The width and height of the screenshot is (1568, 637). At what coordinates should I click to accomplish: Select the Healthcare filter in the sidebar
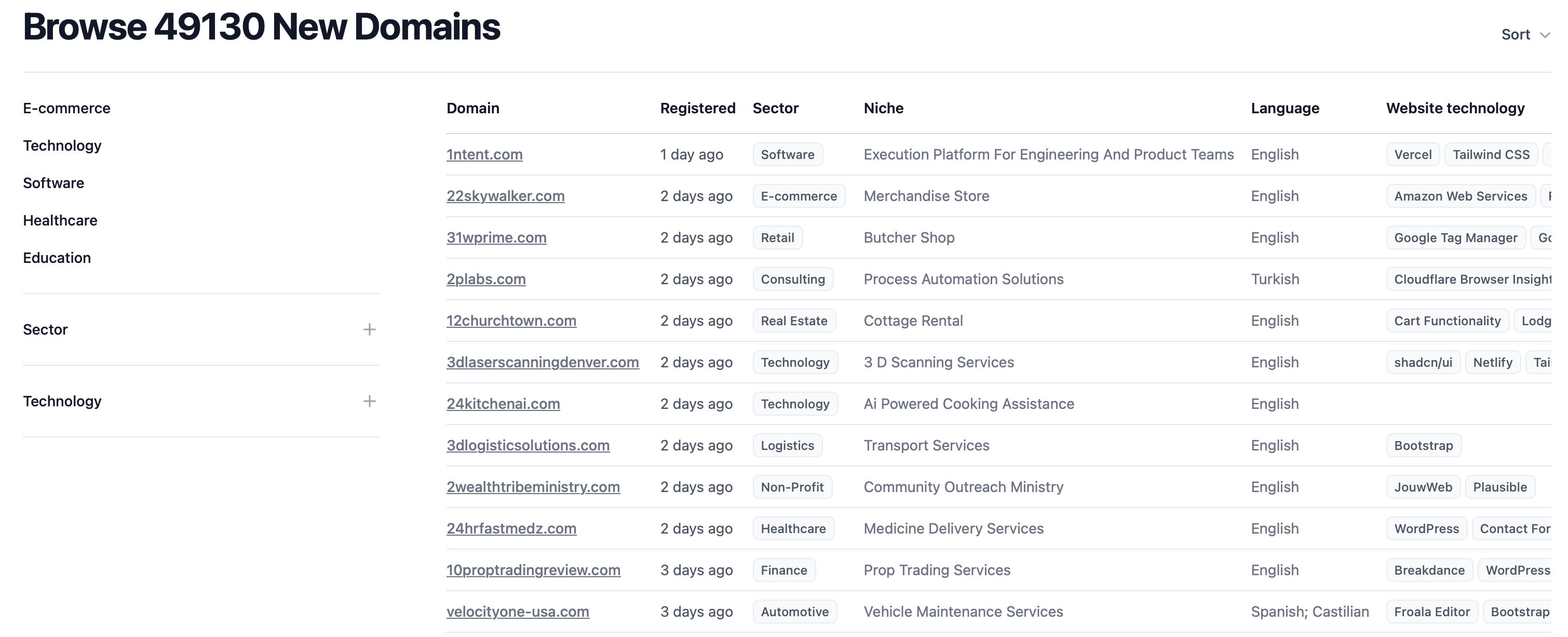(60, 220)
